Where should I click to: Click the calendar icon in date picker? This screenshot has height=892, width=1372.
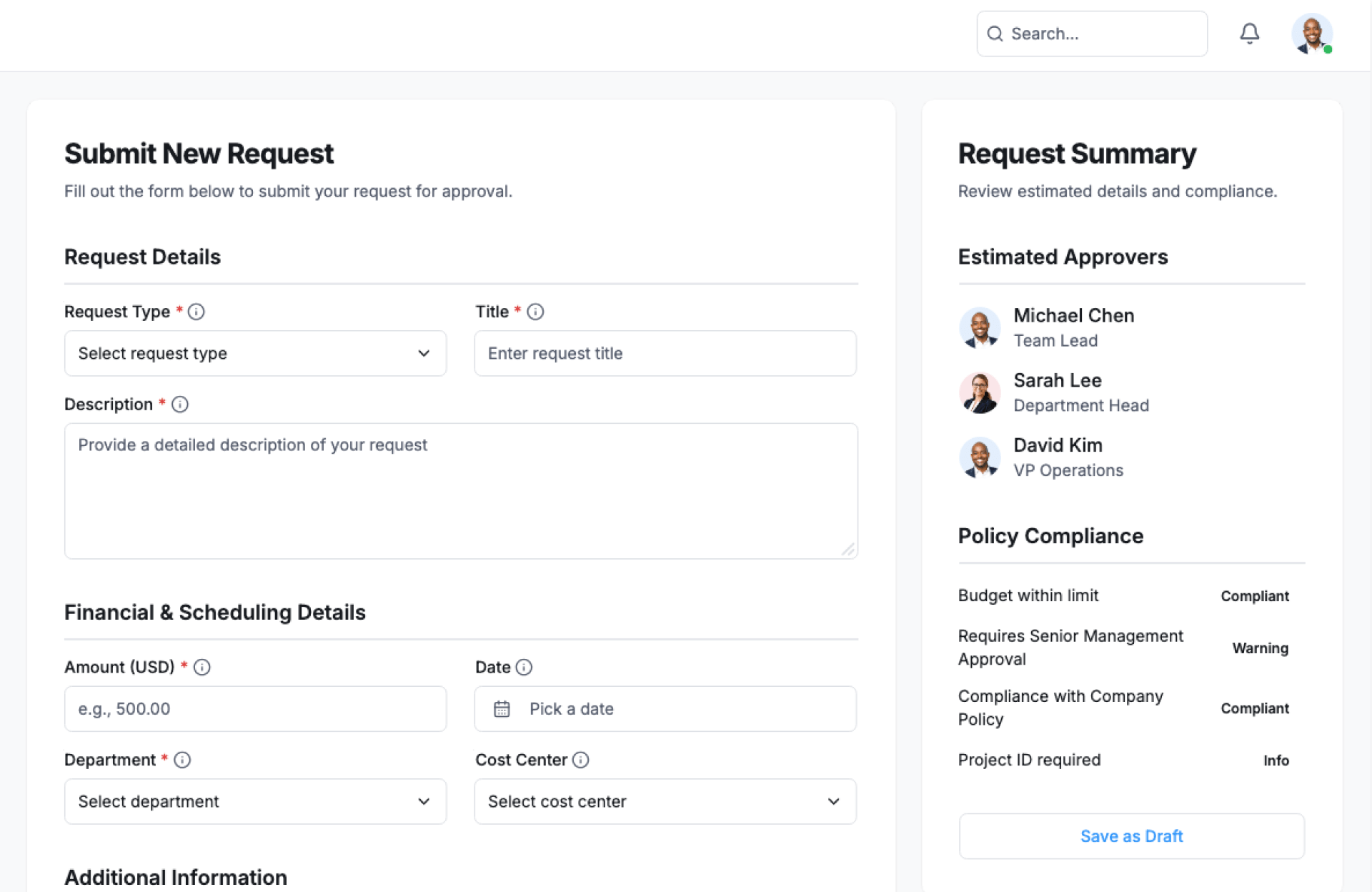(502, 709)
